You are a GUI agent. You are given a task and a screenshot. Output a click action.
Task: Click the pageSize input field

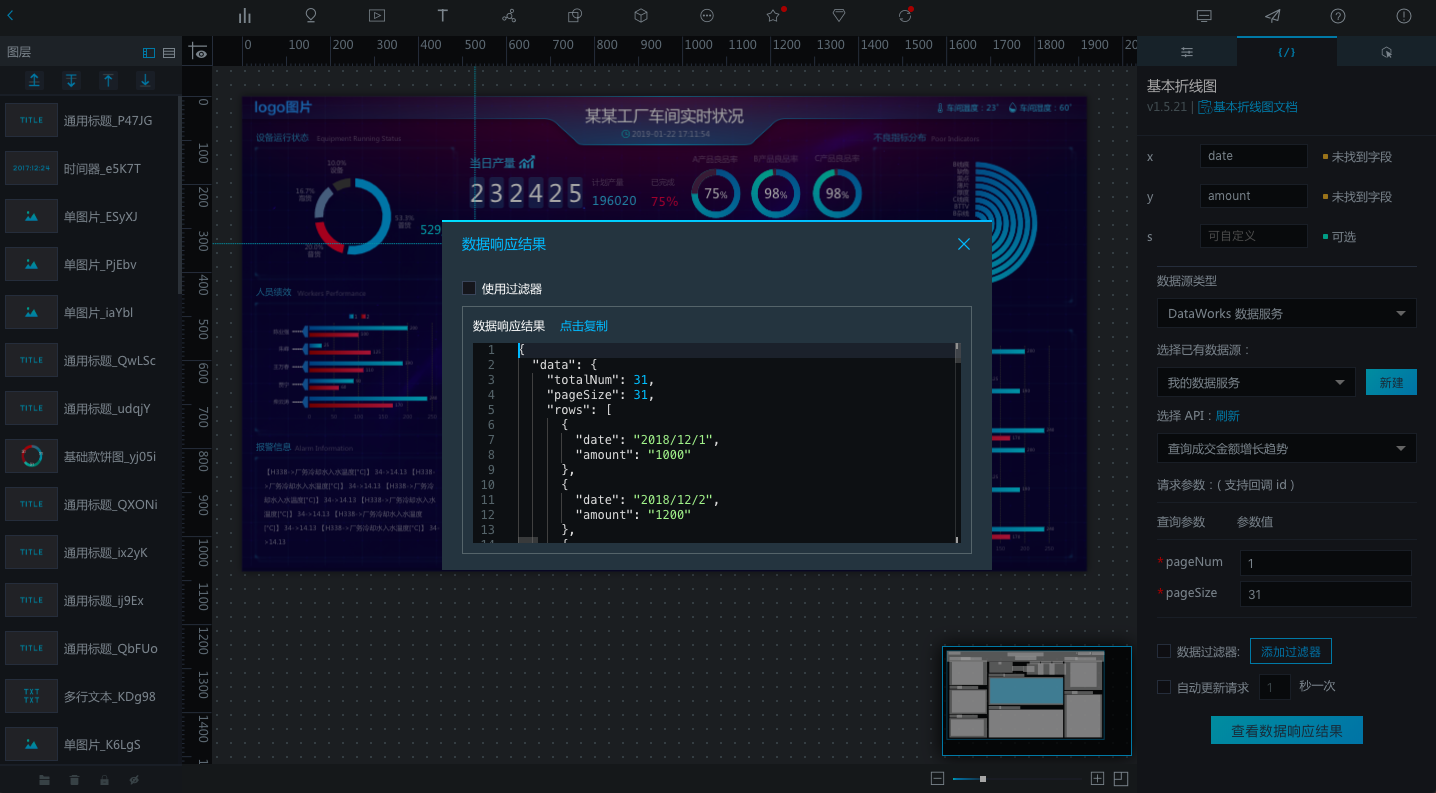pyautogui.click(x=1325, y=594)
